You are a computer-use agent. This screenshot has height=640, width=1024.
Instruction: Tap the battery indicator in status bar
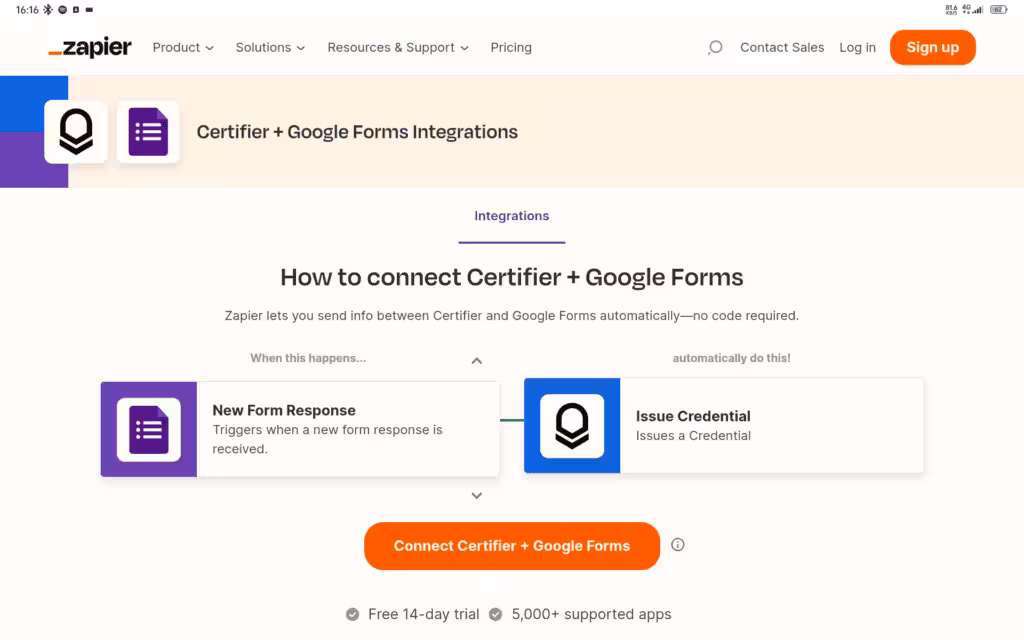coord(997,9)
